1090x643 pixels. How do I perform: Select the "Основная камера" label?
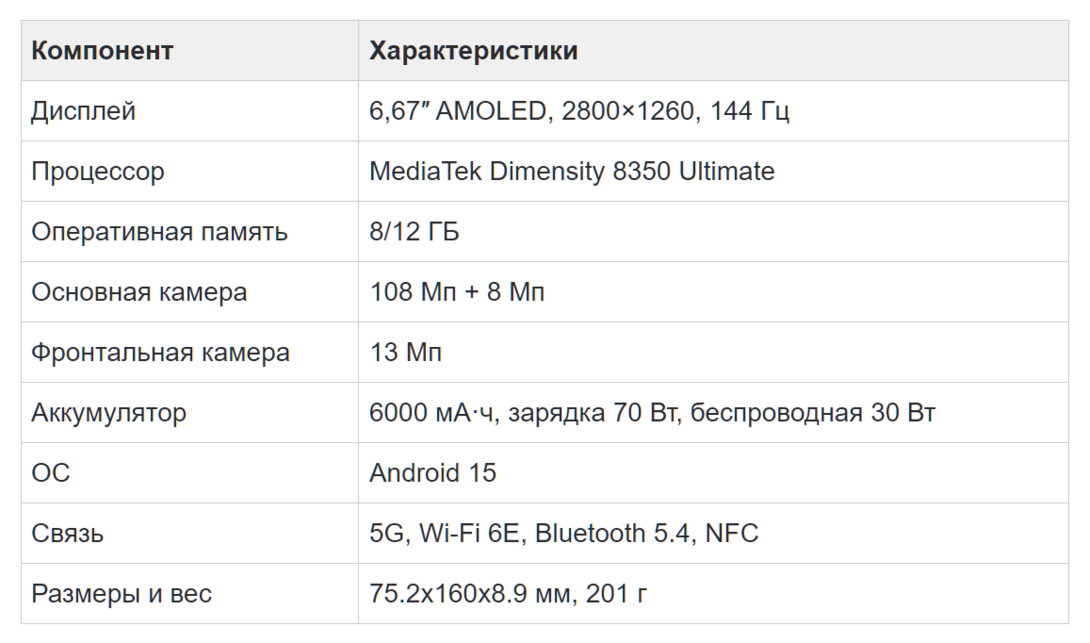click(x=139, y=292)
